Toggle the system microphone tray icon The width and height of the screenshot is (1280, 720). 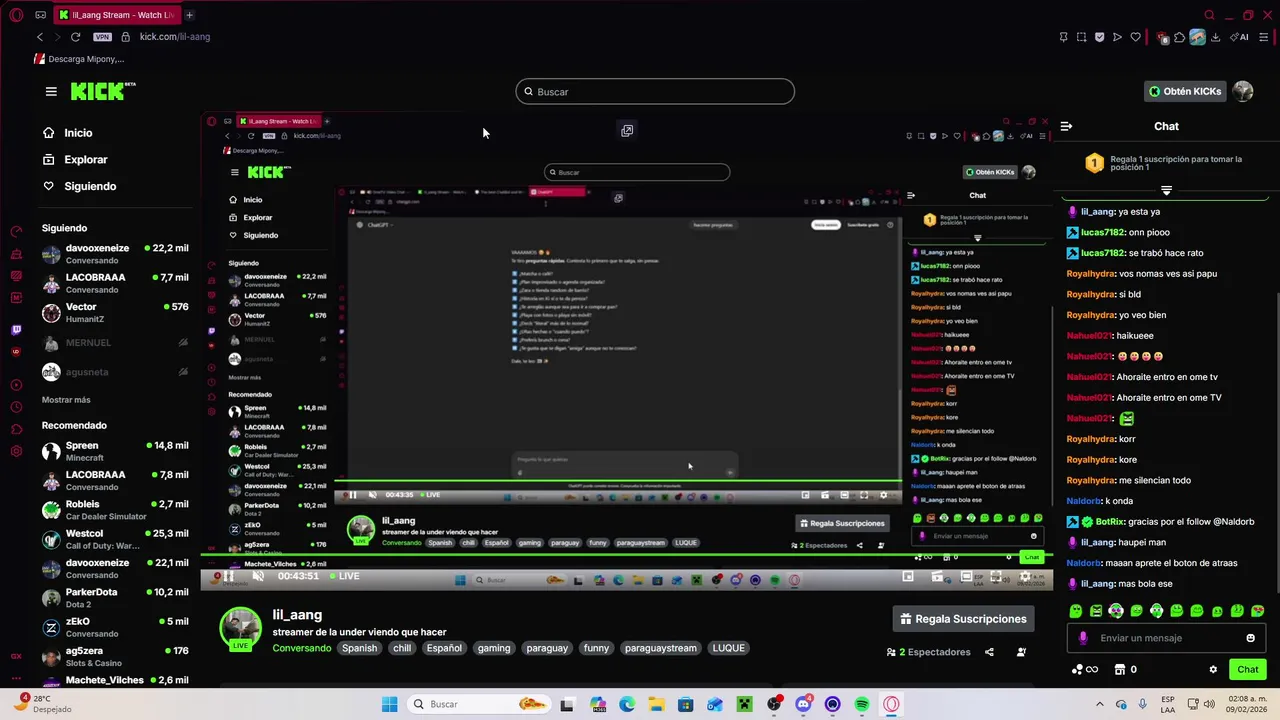pyautogui.click(x=1142, y=704)
